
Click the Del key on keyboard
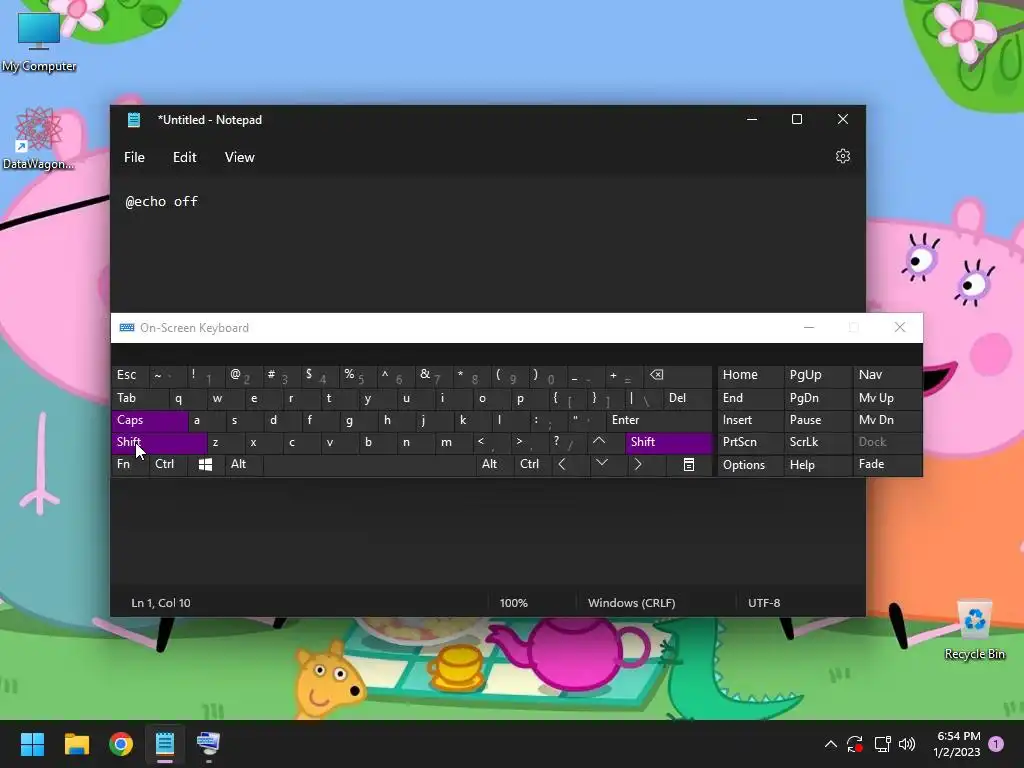(687, 398)
